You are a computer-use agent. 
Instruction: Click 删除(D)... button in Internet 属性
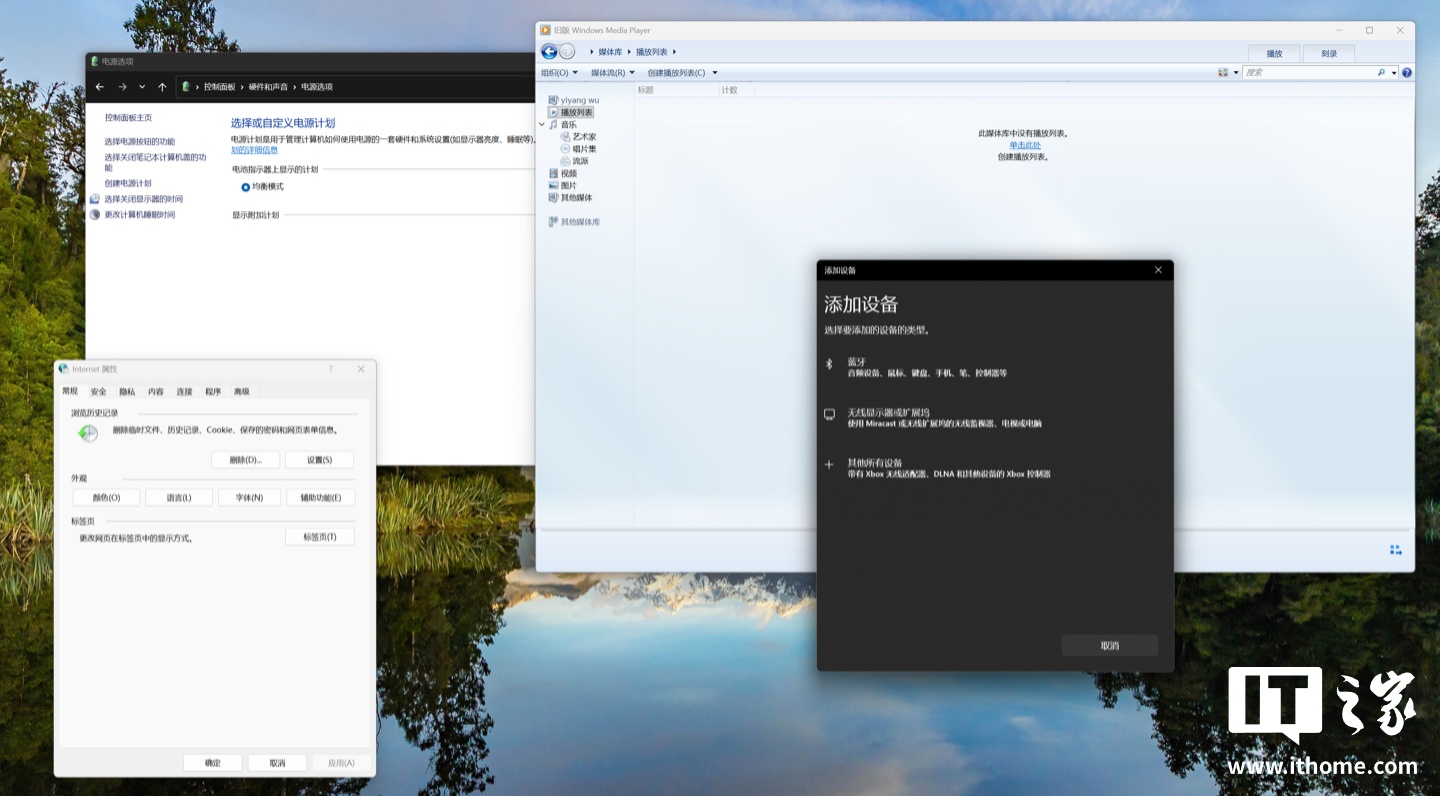pos(246,460)
